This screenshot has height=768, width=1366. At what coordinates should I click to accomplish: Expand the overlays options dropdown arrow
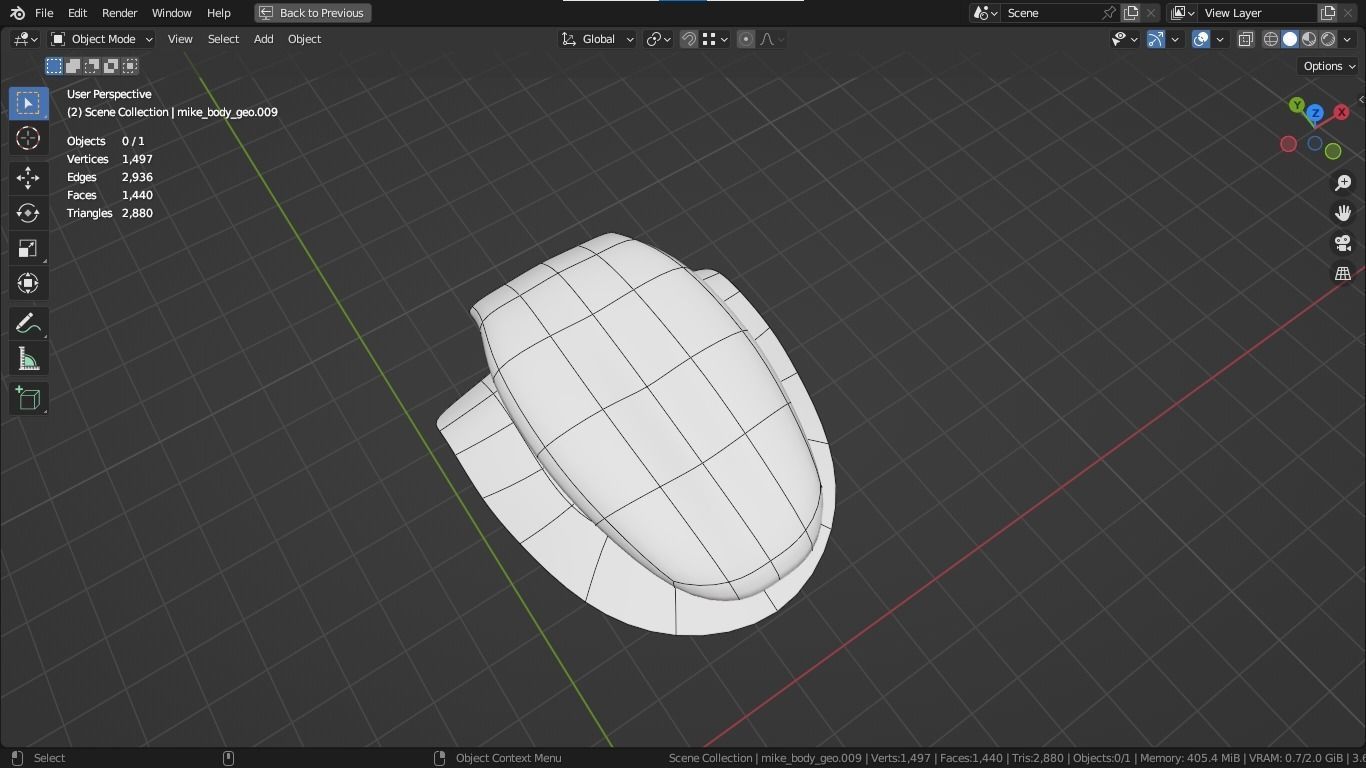coord(1220,39)
